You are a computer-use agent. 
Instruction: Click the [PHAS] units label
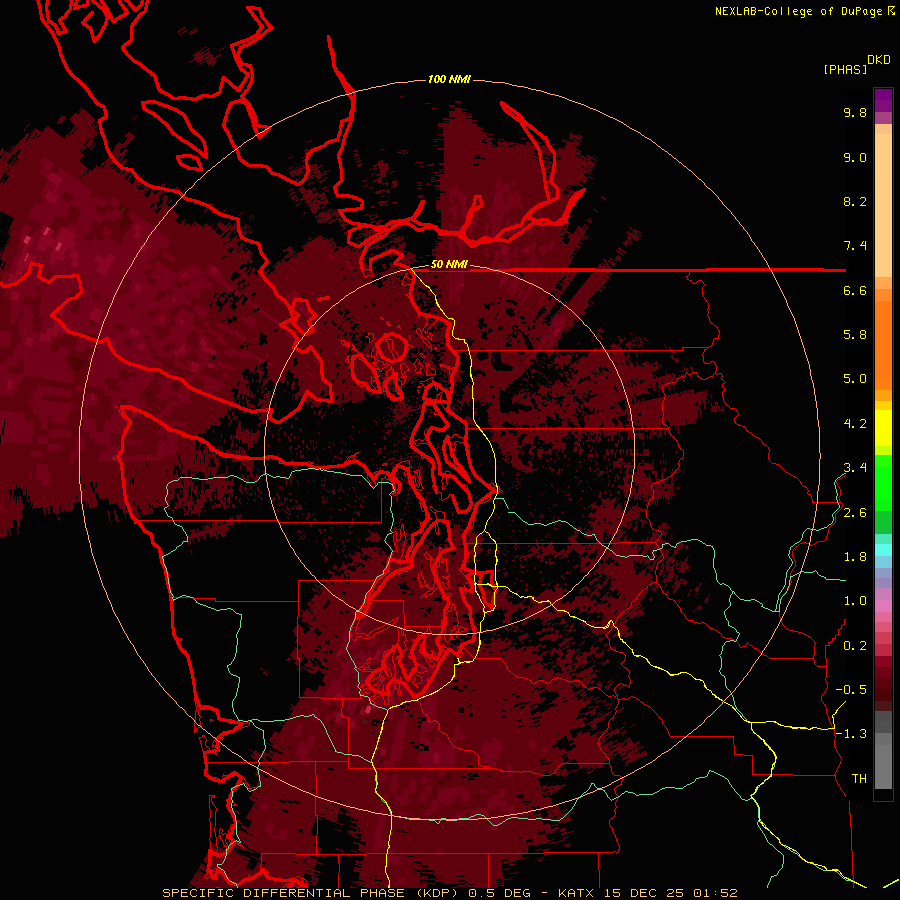point(845,70)
